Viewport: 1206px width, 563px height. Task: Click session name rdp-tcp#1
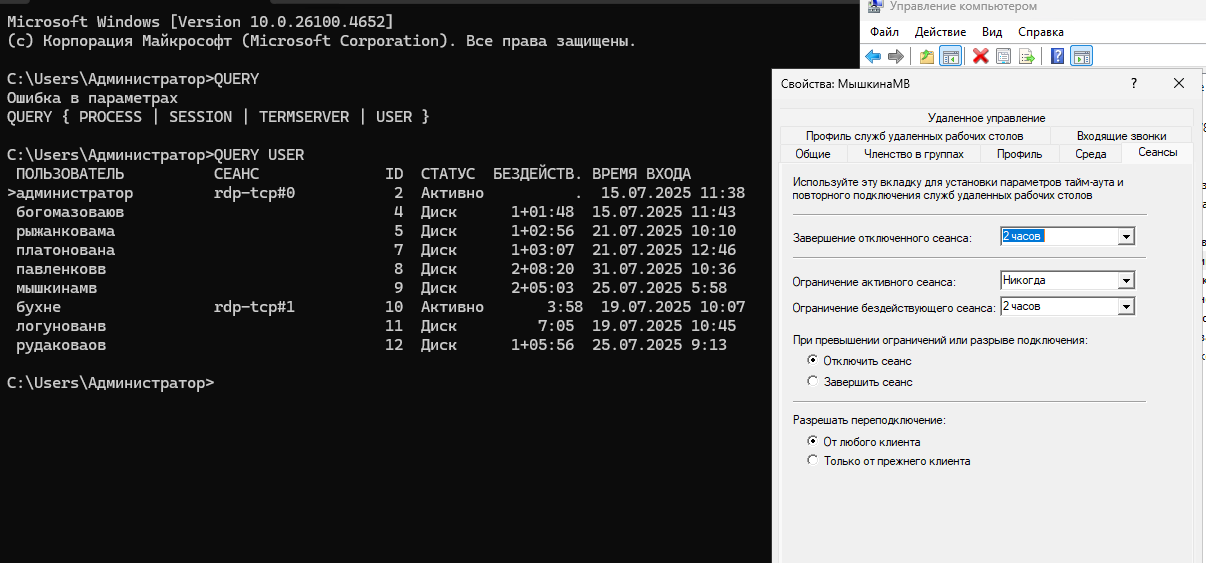254,307
